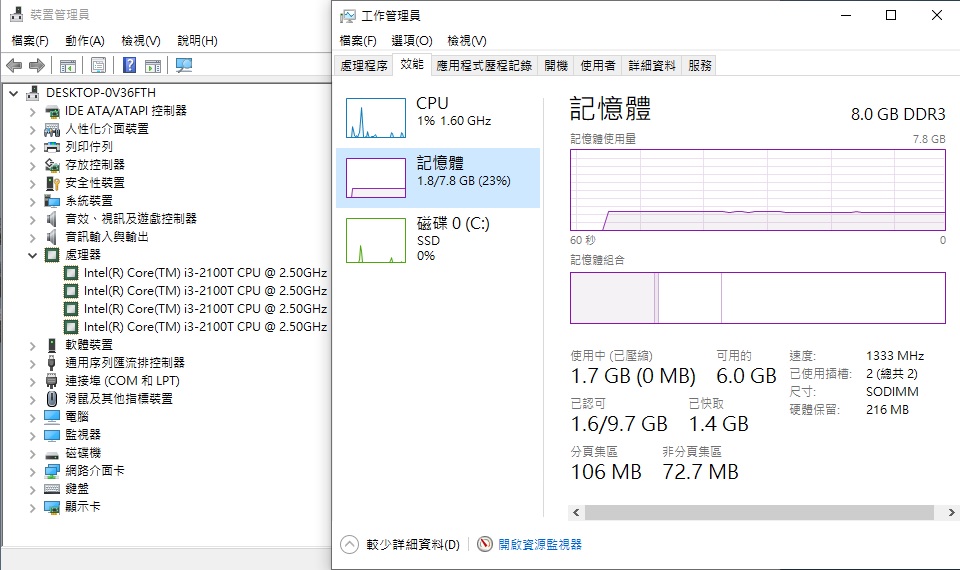The height and width of the screenshot is (570, 960).
Task: Expand the 系統裝置 node
Action: [x=32, y=201]
